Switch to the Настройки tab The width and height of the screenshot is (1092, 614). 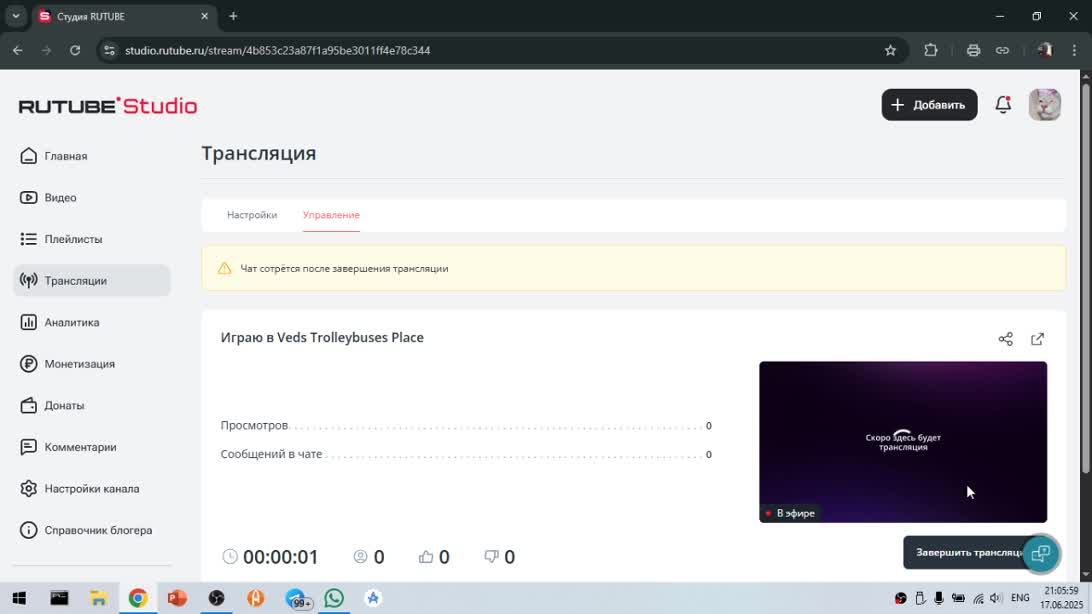pos(252,215)
